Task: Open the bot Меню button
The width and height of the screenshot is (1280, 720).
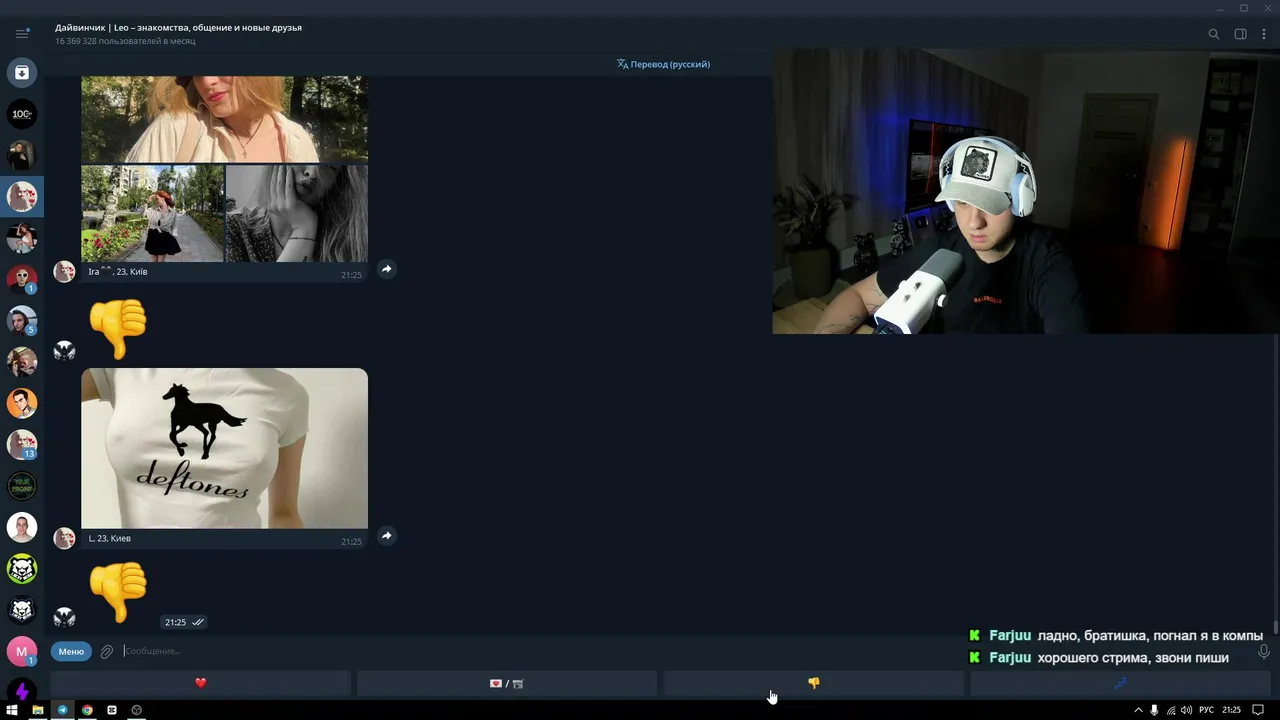Action: tap(71, 651)
